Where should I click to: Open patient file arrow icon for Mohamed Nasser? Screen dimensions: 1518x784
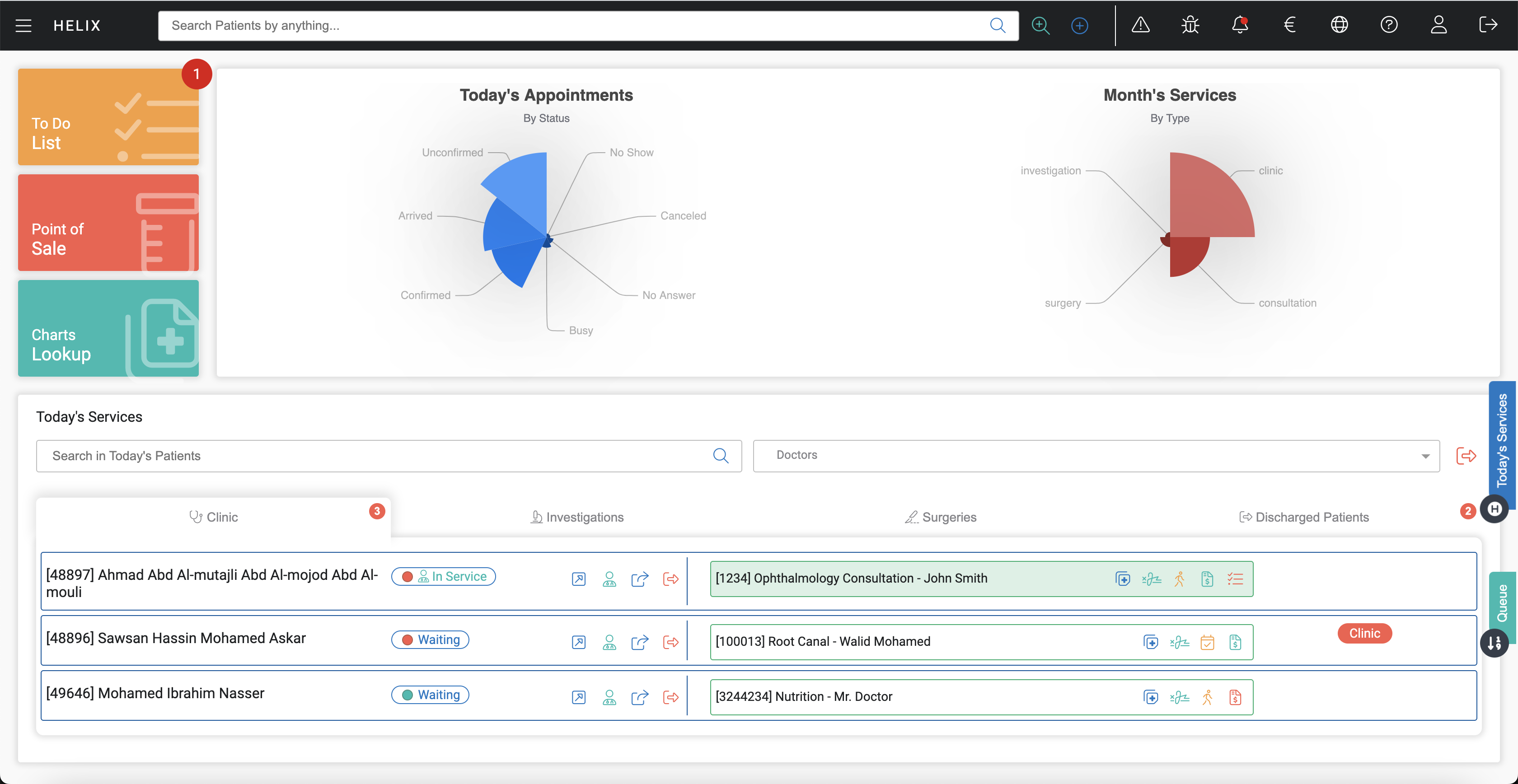579,697
